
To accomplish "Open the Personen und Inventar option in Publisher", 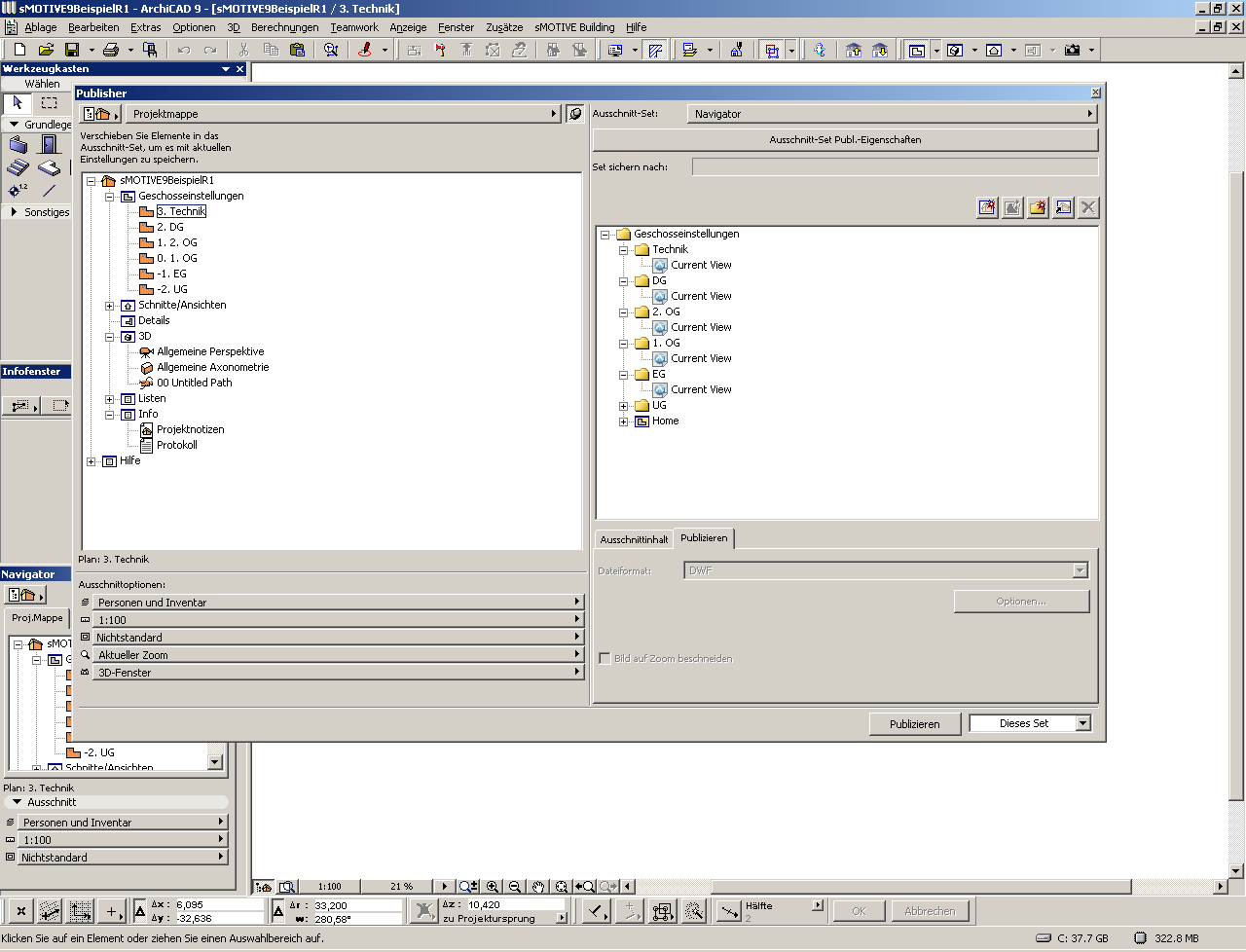I will pos(338,603).
